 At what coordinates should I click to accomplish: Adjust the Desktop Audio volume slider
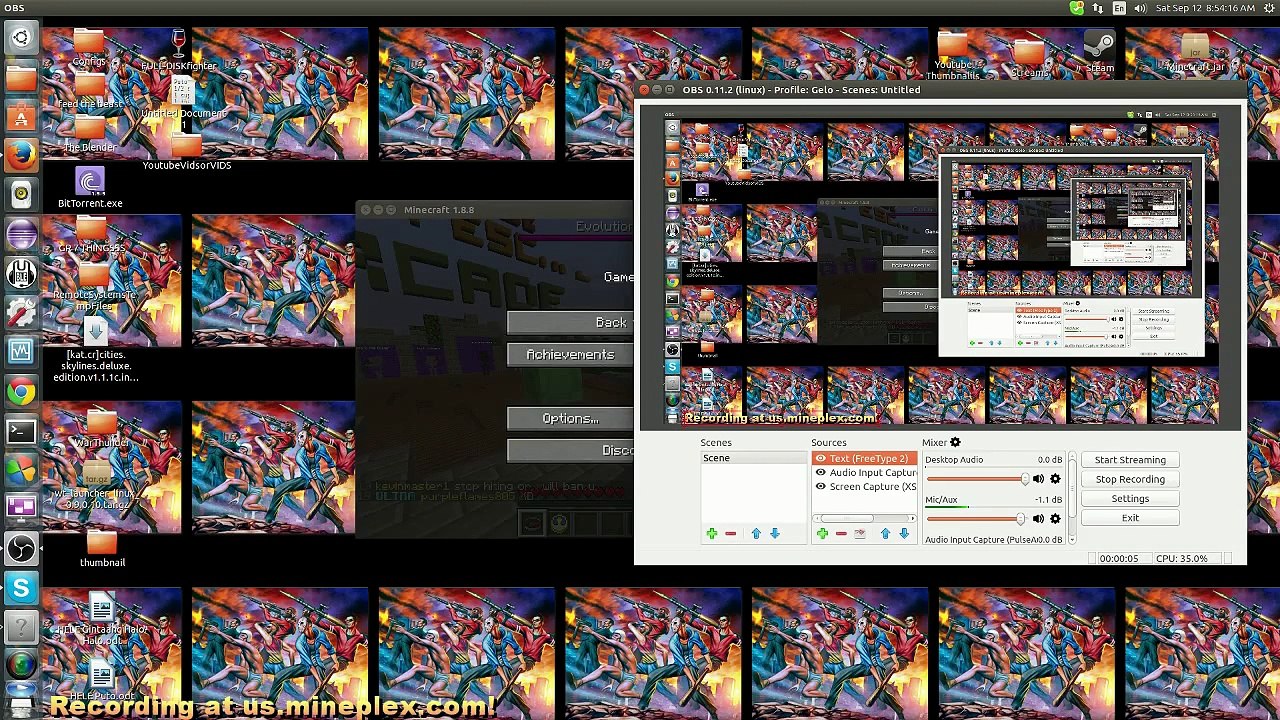[977, 480]
